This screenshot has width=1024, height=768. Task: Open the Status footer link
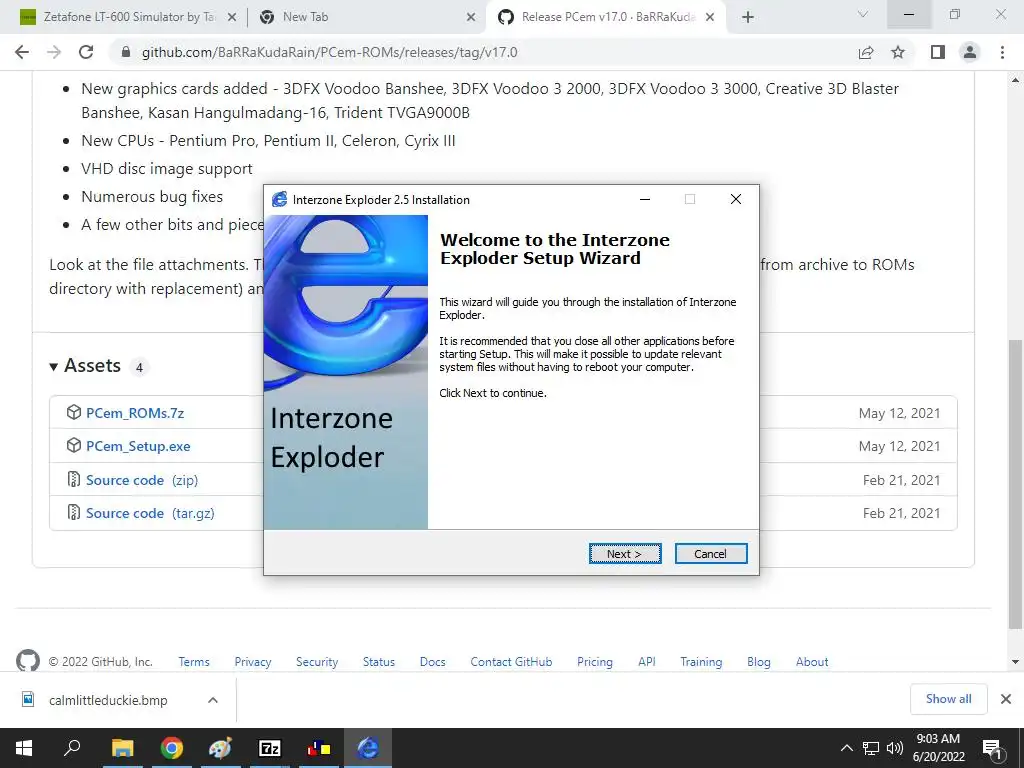(x=379, y=662)
